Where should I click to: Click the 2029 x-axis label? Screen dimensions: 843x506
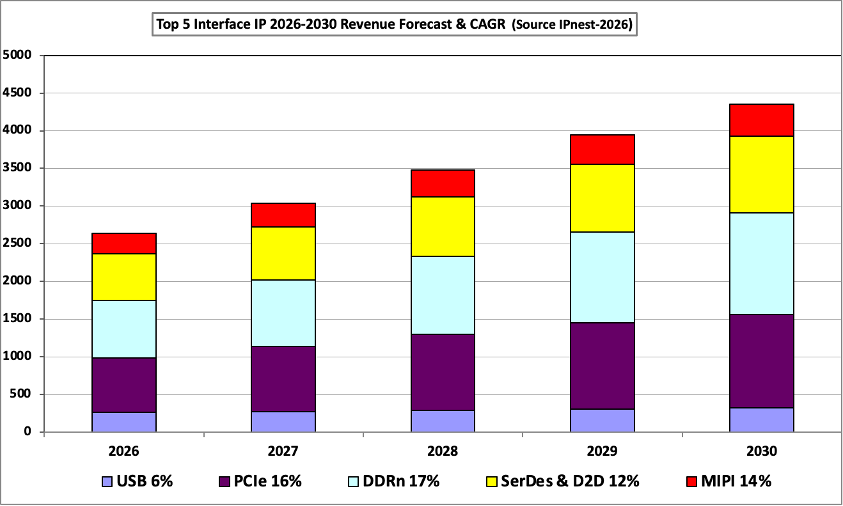tap(602, 451)
